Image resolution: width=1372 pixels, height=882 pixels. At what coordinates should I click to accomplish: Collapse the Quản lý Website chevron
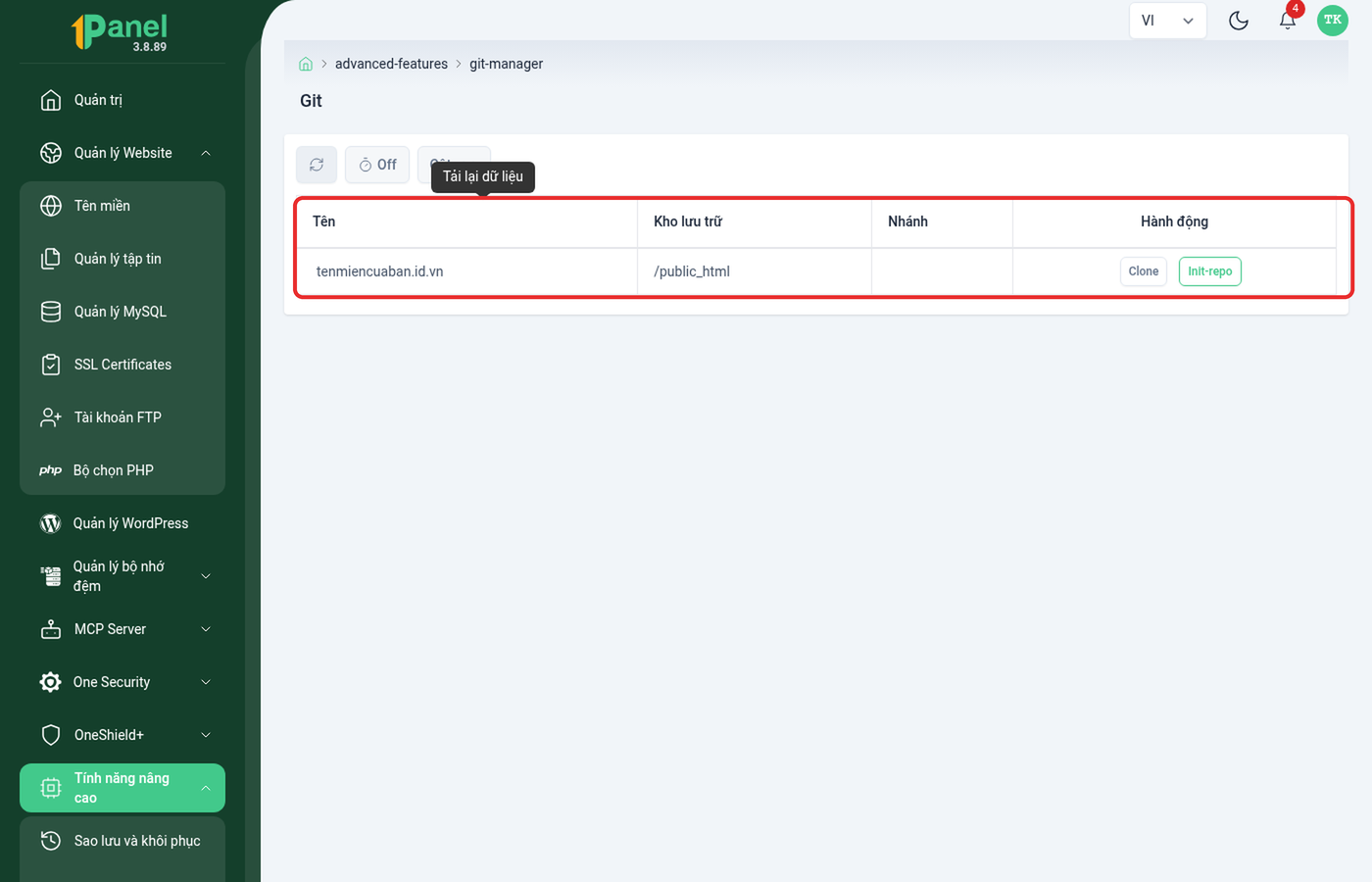click(x=206, y=153)
